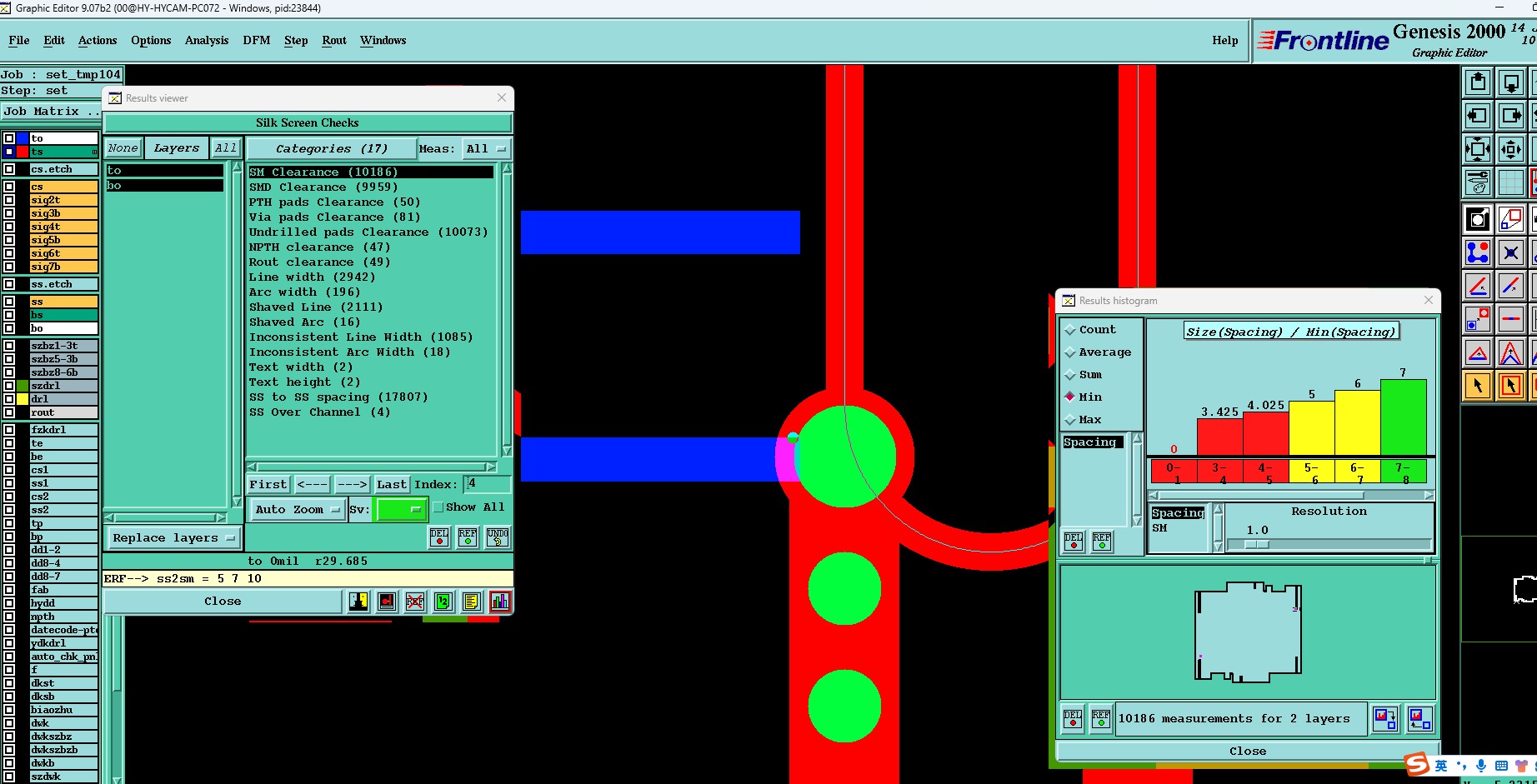Click scroll-up arrow of categories list

tap(507, 169)
